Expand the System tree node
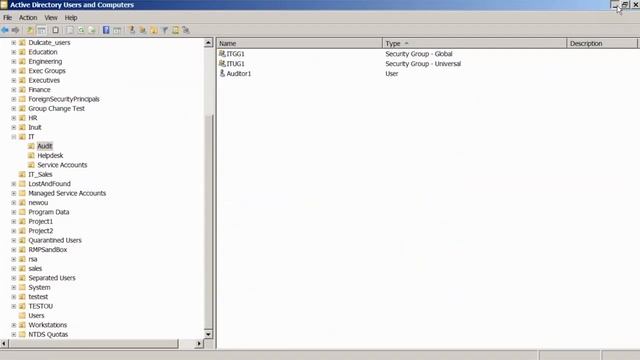 [14, 287]
